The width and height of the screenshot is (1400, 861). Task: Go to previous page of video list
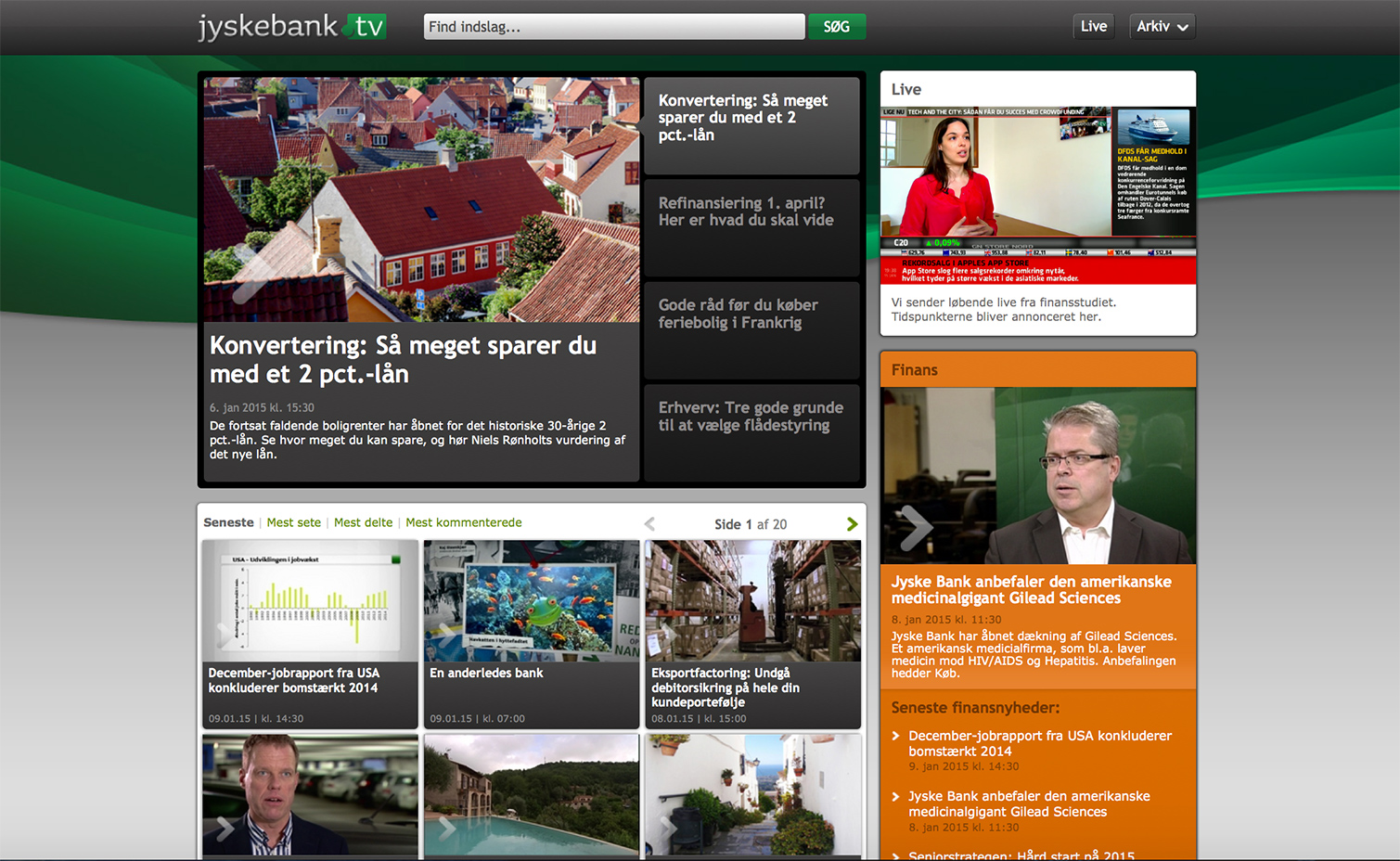tap(649, 524)
